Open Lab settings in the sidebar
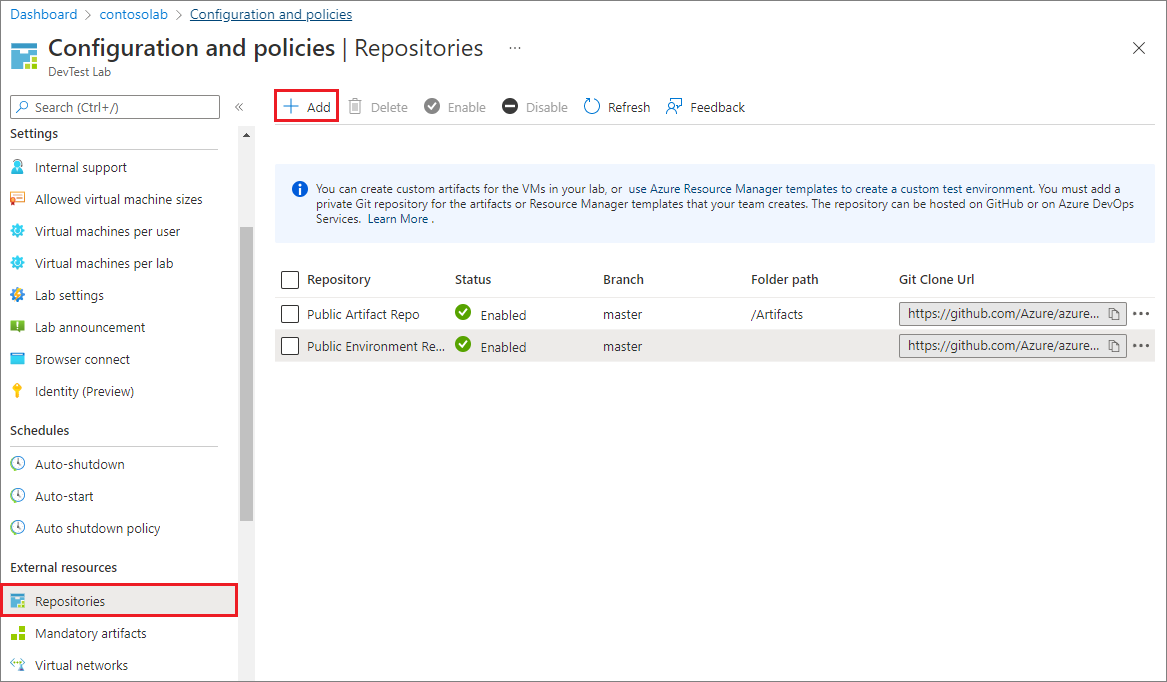The height and width of the screenshot is (682, 1167). [73, 295]
